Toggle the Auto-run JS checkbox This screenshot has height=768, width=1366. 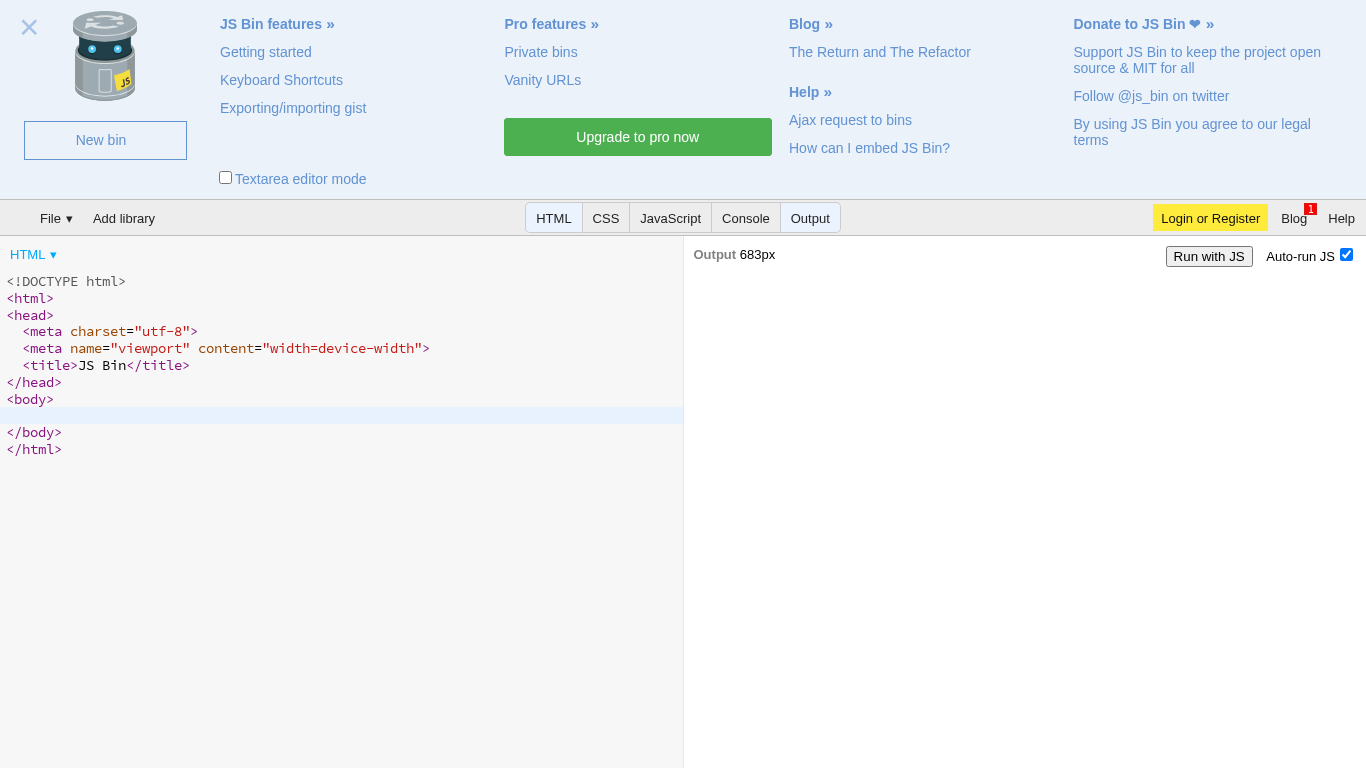(x=1346, y=254)
